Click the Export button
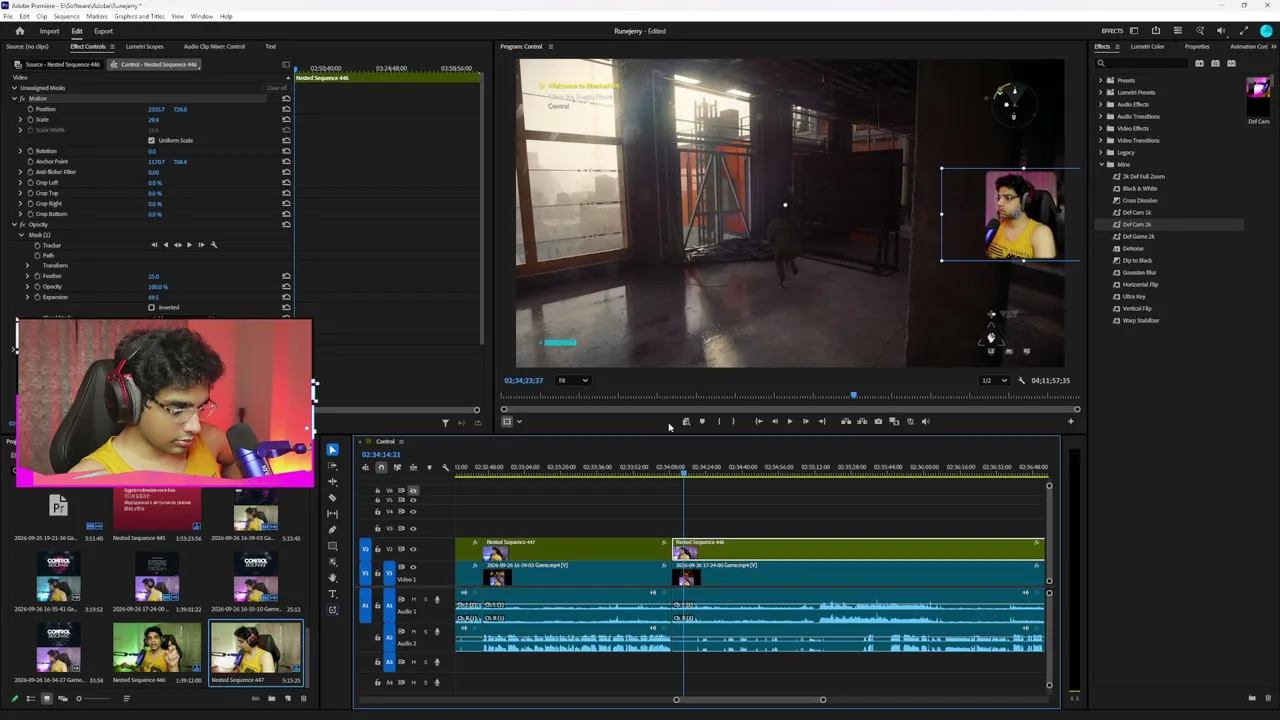 (x=103, y=31)
